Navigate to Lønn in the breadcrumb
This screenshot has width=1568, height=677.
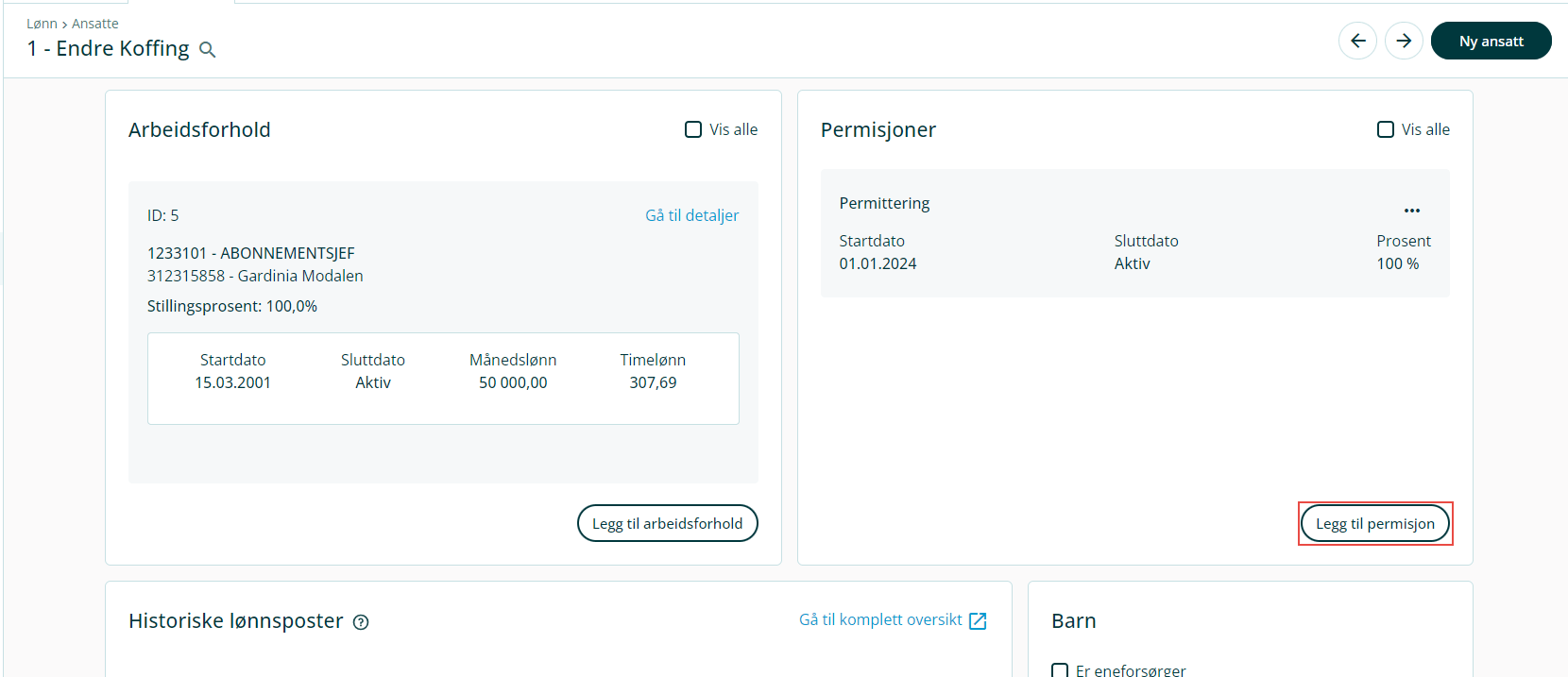(42, 24)
